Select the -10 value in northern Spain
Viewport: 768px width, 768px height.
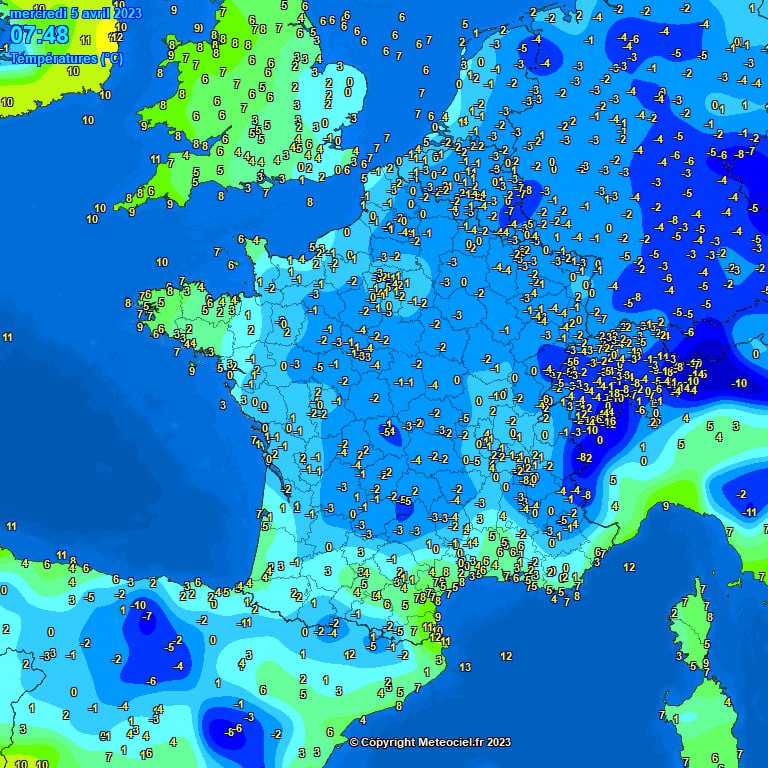pyautogui.click(x=139, y=605)
